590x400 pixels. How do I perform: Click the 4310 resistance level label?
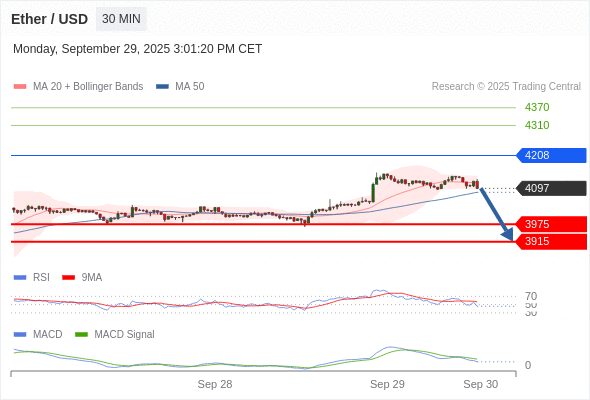pyautogui.click(x=537, y=125)
